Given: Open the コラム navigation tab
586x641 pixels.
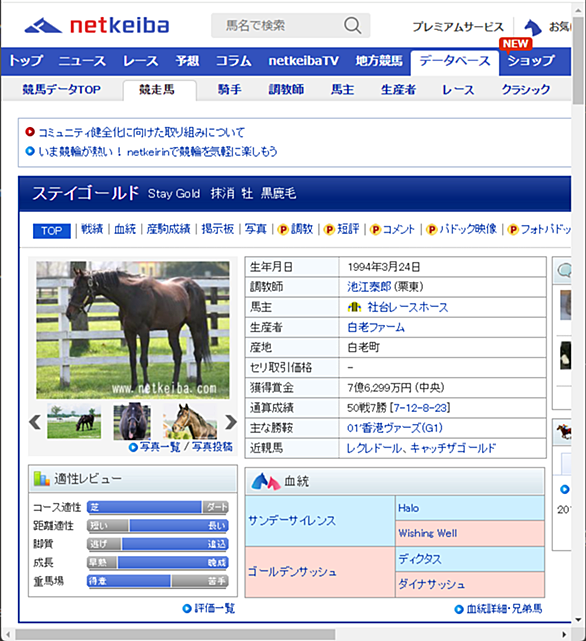Looking at the screenshot, I should [x=234, y=61].
